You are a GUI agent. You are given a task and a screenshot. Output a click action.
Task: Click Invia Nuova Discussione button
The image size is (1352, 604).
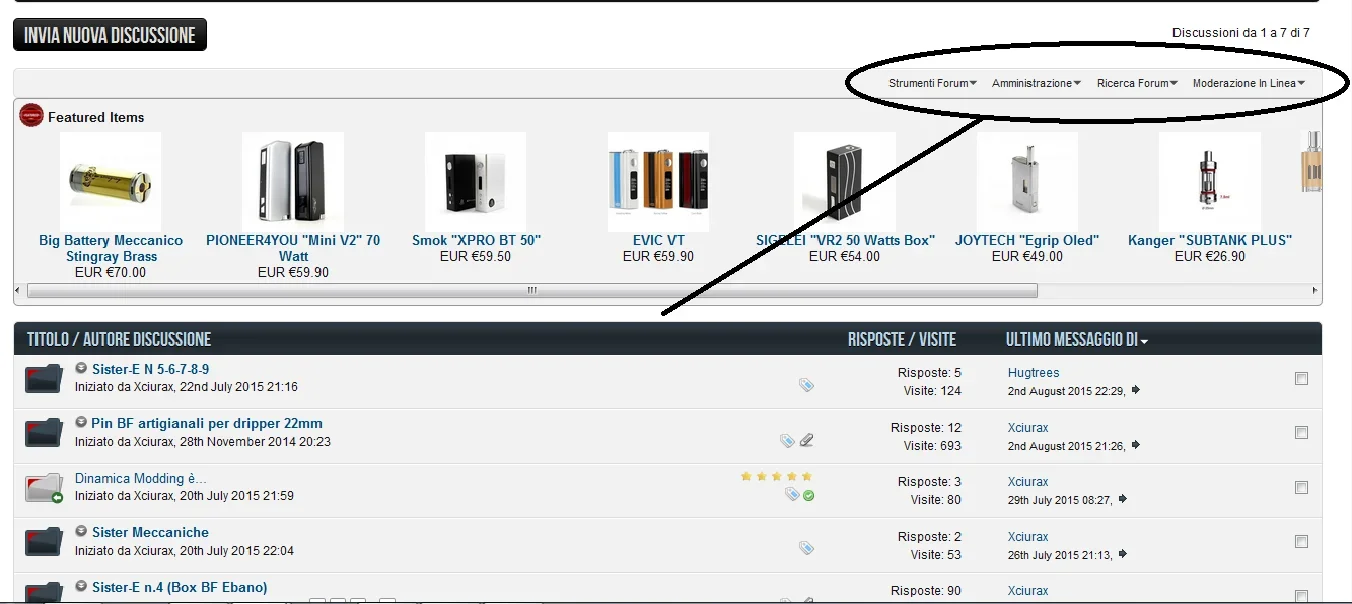point(110,35)
